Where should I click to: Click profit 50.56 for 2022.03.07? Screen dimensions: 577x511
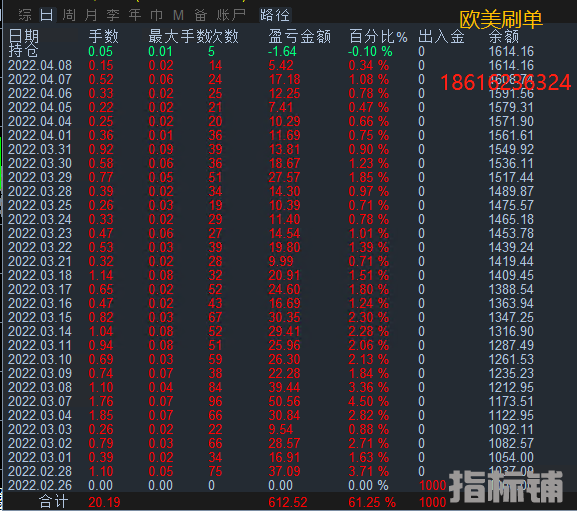(284, 401)
